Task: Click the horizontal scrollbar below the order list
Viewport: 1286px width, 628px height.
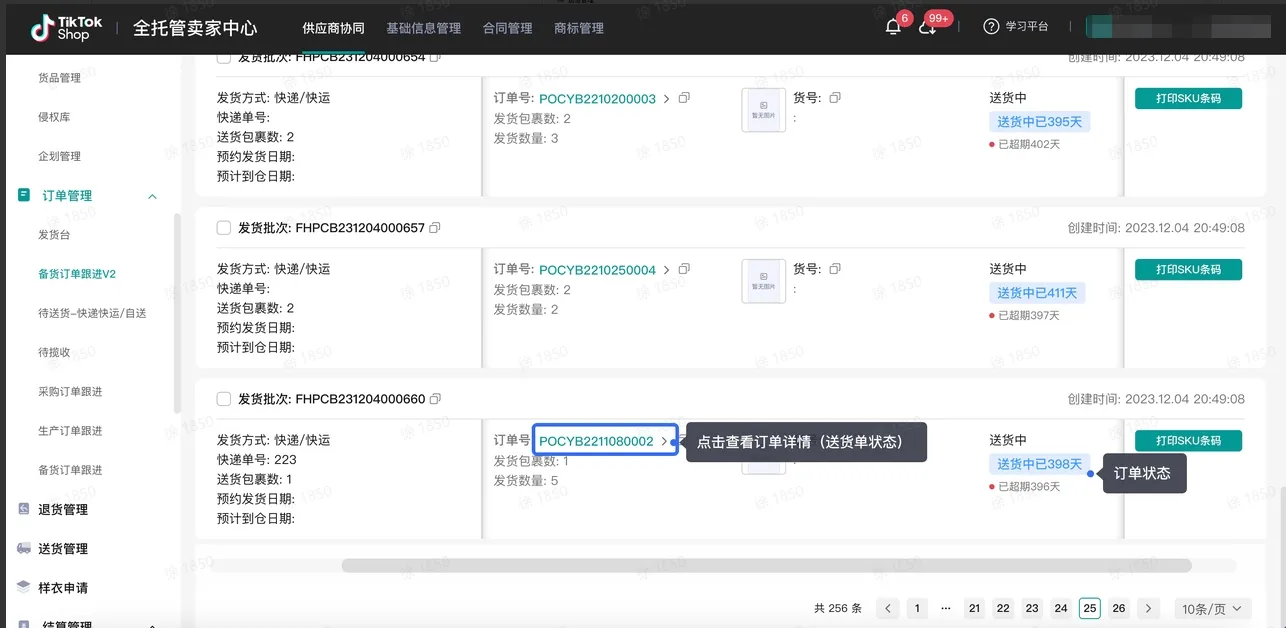Action: [x=766, y=565]
